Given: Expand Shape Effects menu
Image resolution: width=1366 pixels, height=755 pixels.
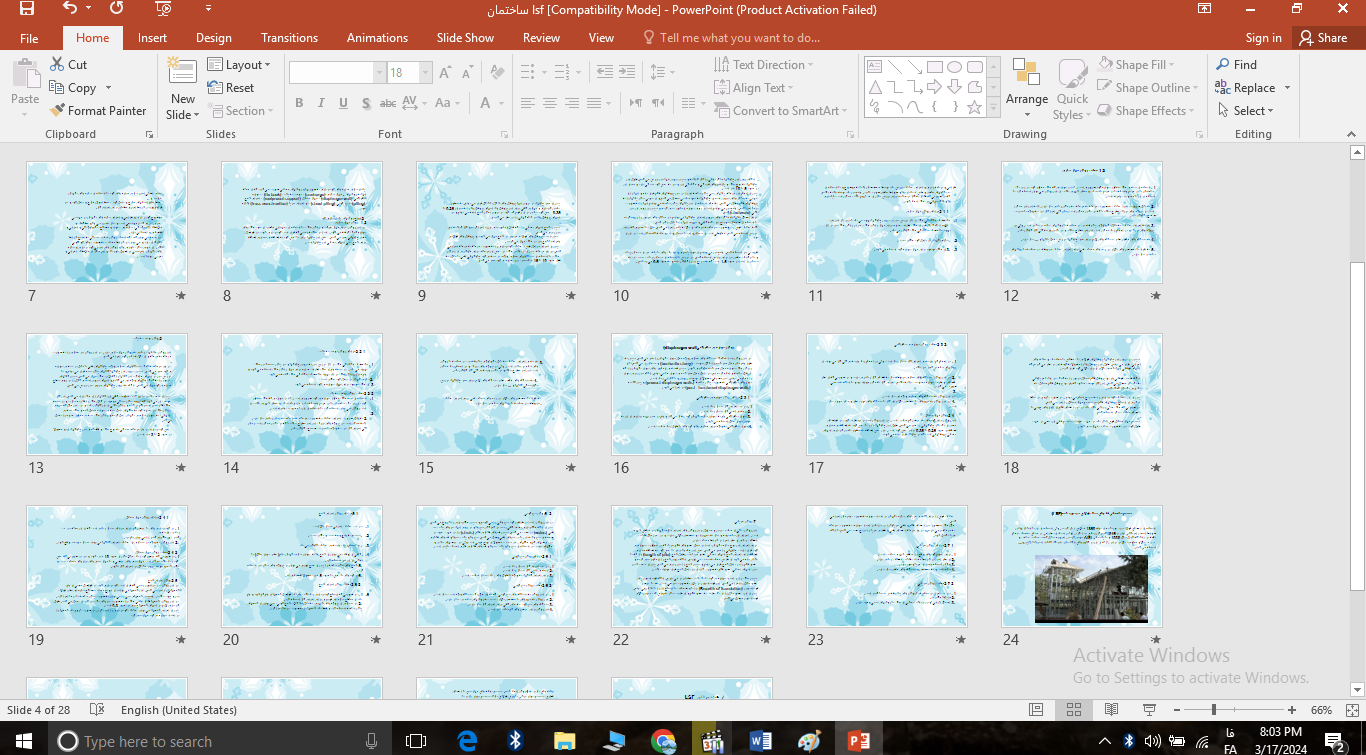Looking at the screenshot, I should [1147, 110].
